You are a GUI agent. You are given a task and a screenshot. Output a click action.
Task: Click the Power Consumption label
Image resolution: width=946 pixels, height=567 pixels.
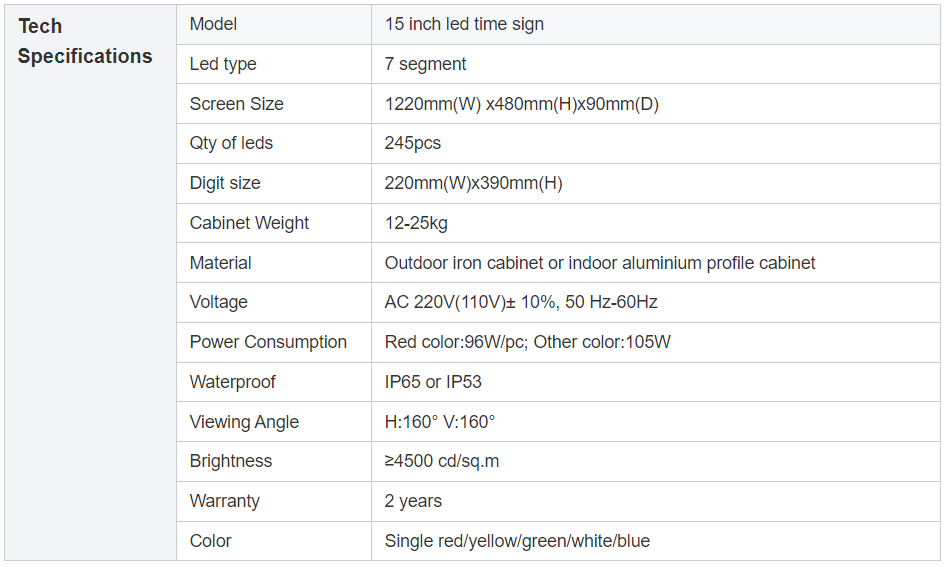point(268,342)
